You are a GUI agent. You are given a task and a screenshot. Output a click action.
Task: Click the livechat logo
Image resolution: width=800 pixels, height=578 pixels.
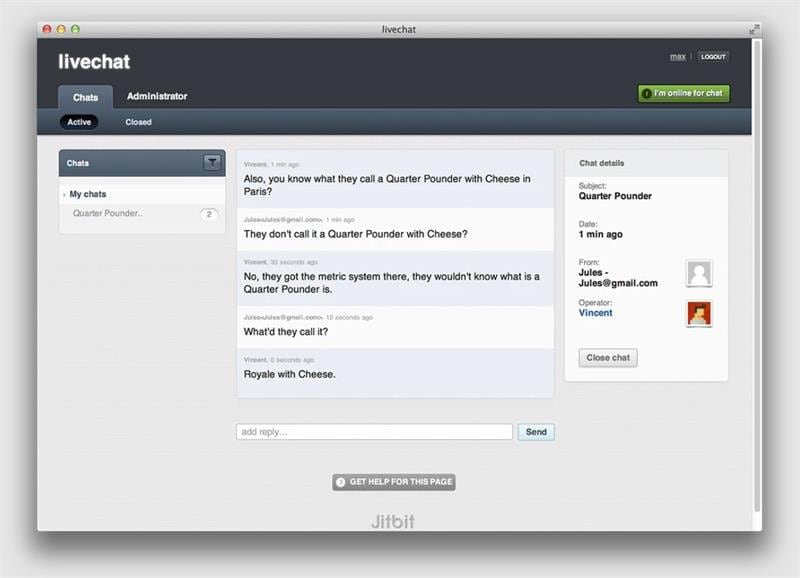click(94, 62)
